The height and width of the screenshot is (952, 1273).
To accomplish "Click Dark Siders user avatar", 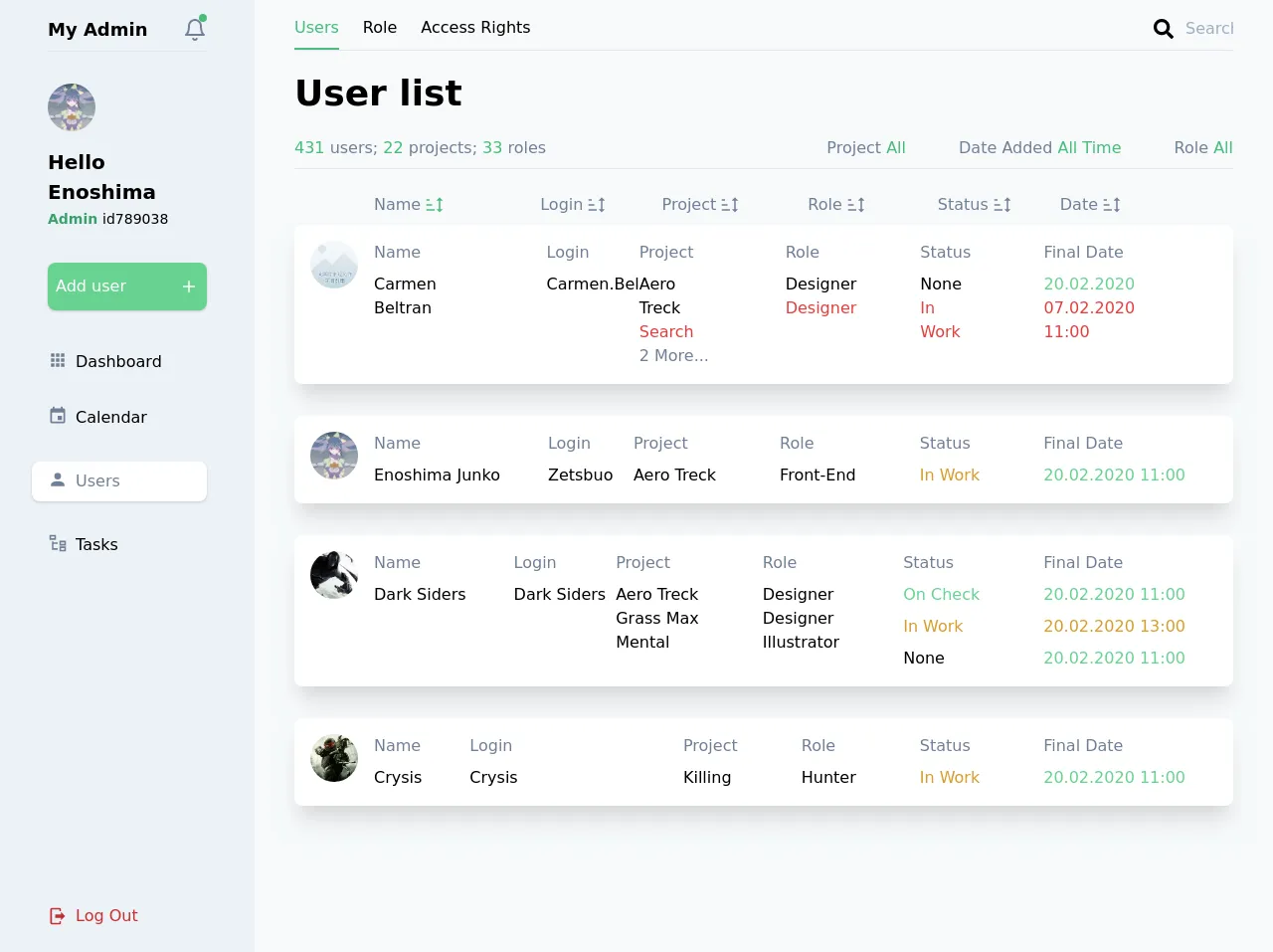I will (x=334, y=575).
